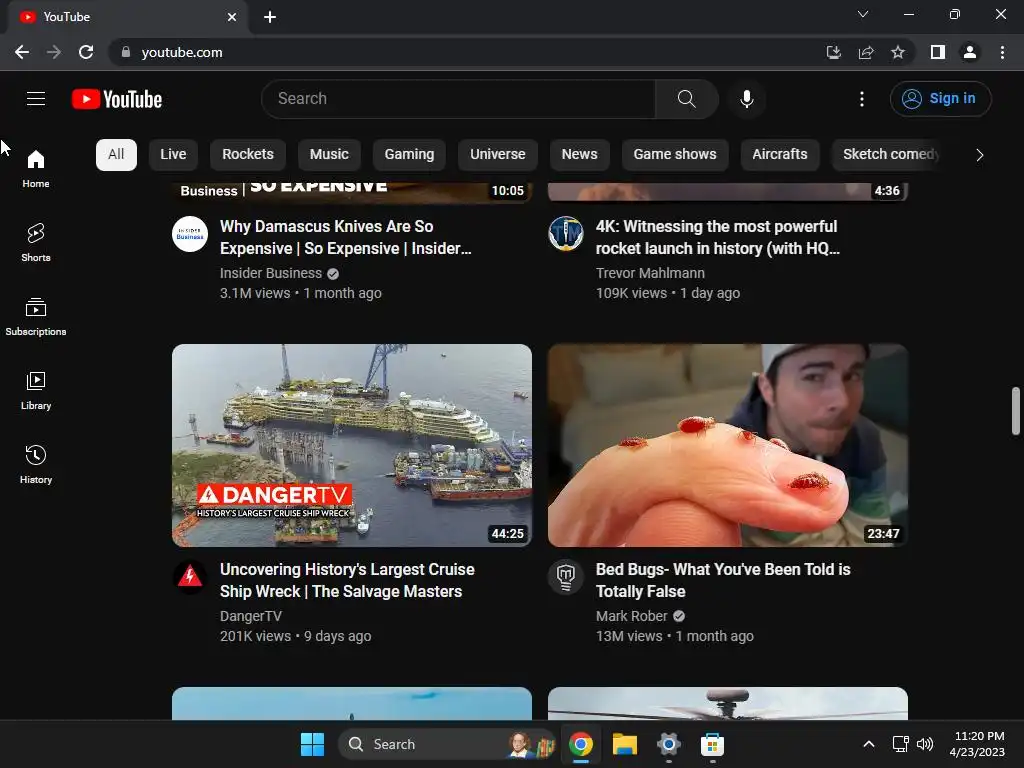
Task: Visit the Trevor Mahlmann channel name
Action: point(650,273)
